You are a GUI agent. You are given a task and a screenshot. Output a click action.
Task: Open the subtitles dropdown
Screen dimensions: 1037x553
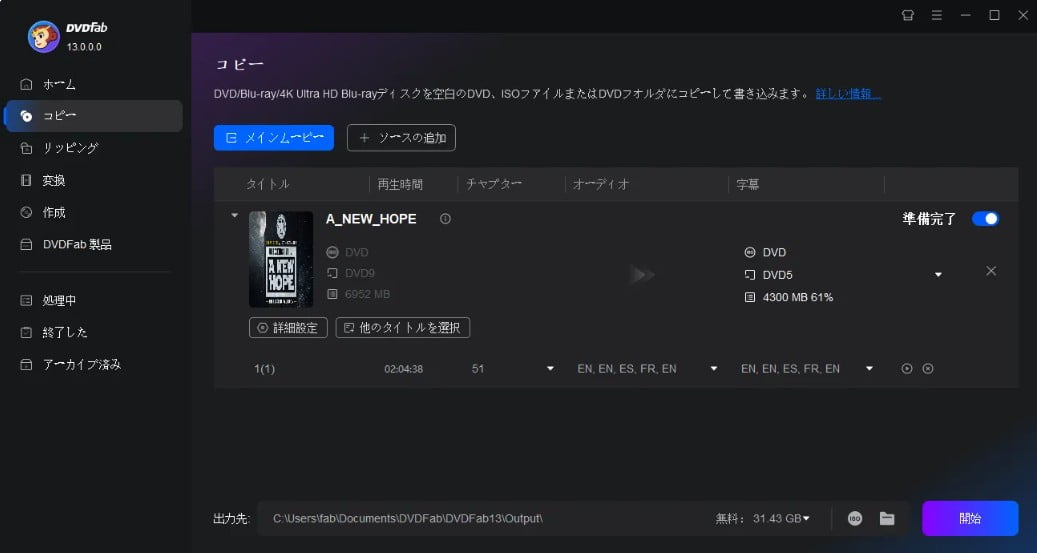869,368
